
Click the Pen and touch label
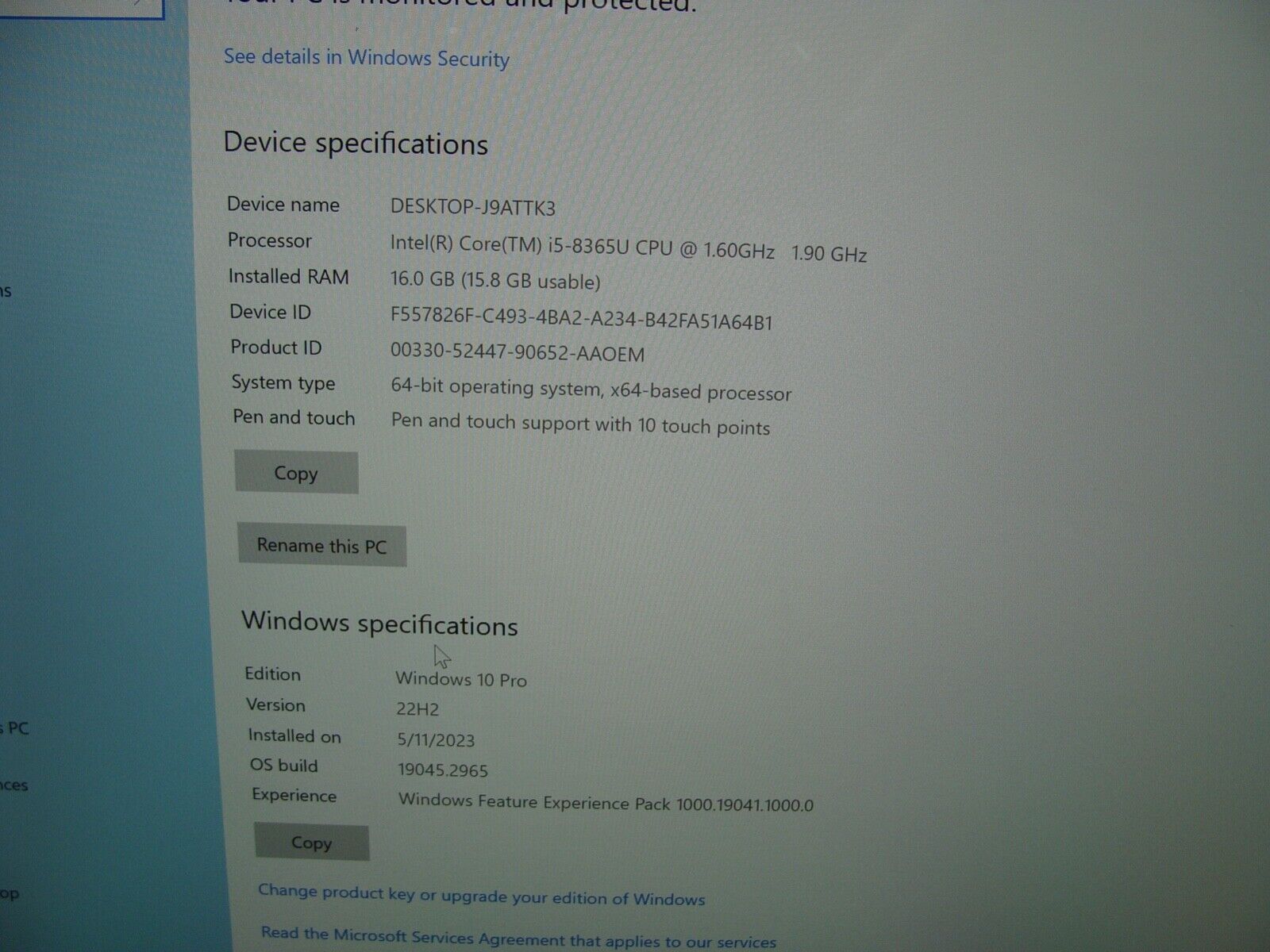294,418
